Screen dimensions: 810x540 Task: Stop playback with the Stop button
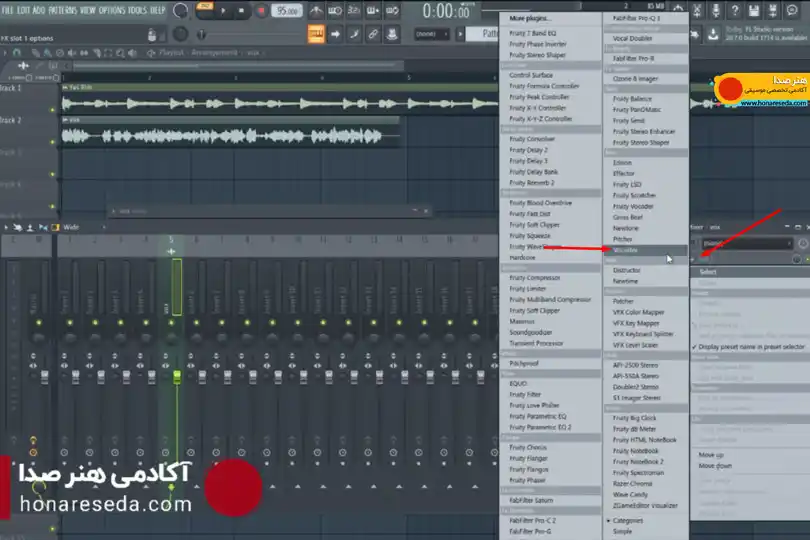point(241,10)
